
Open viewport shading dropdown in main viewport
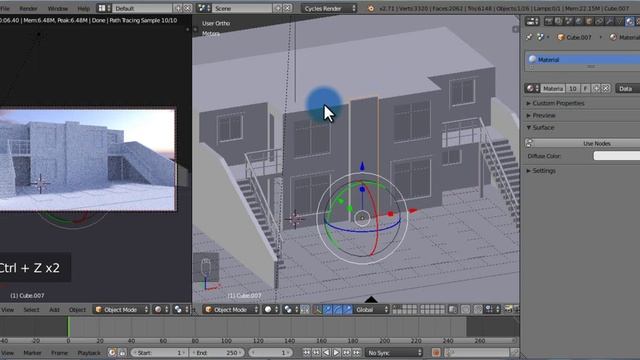pos(271,309)
